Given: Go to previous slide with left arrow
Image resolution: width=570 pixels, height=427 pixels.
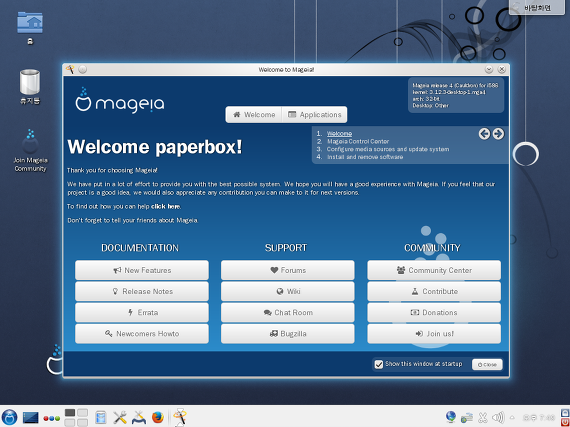Looking at the screenshot, I should (484, 134).
